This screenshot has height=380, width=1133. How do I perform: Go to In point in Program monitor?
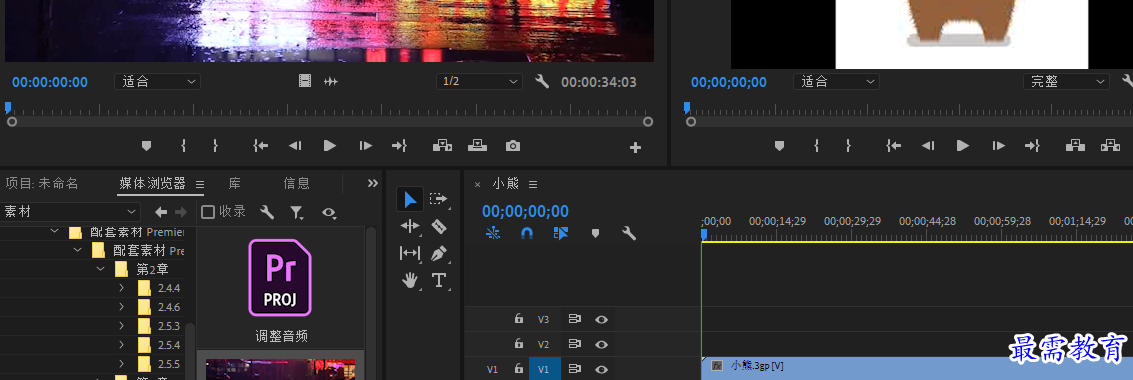tap(894, 146)
